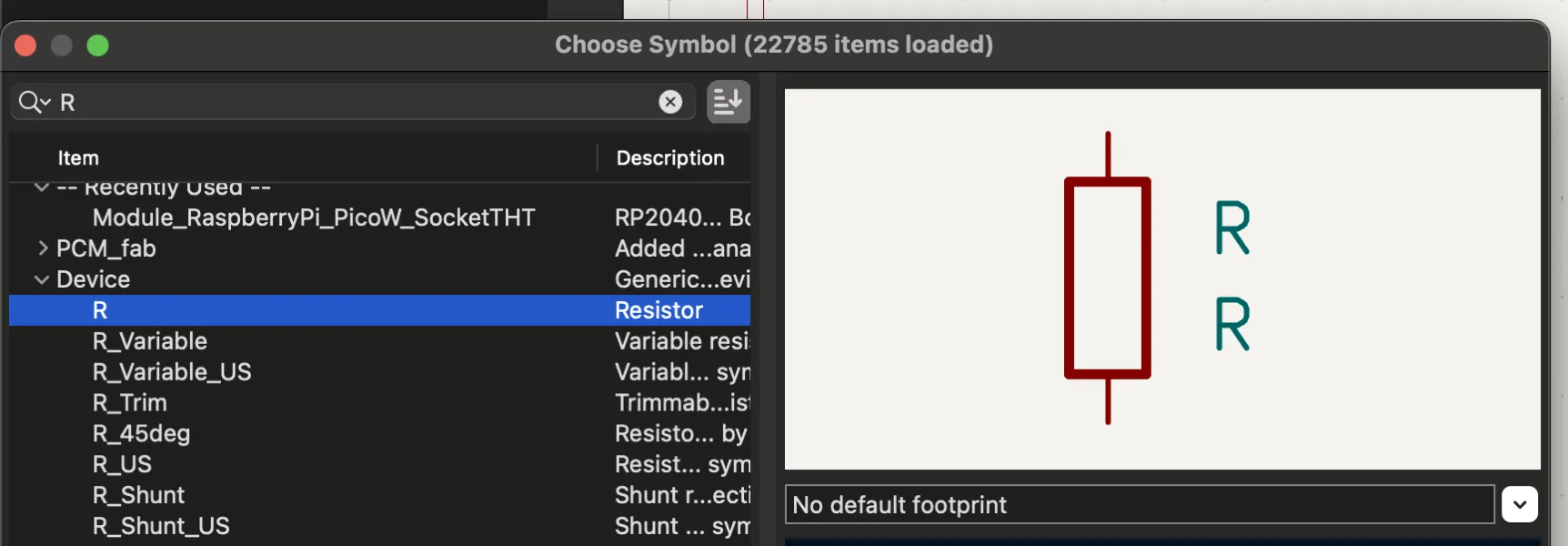Screen dimensions: 1568x546
Task: Open the footprint selection dropdown arrow
Action: click(1519, 504)
